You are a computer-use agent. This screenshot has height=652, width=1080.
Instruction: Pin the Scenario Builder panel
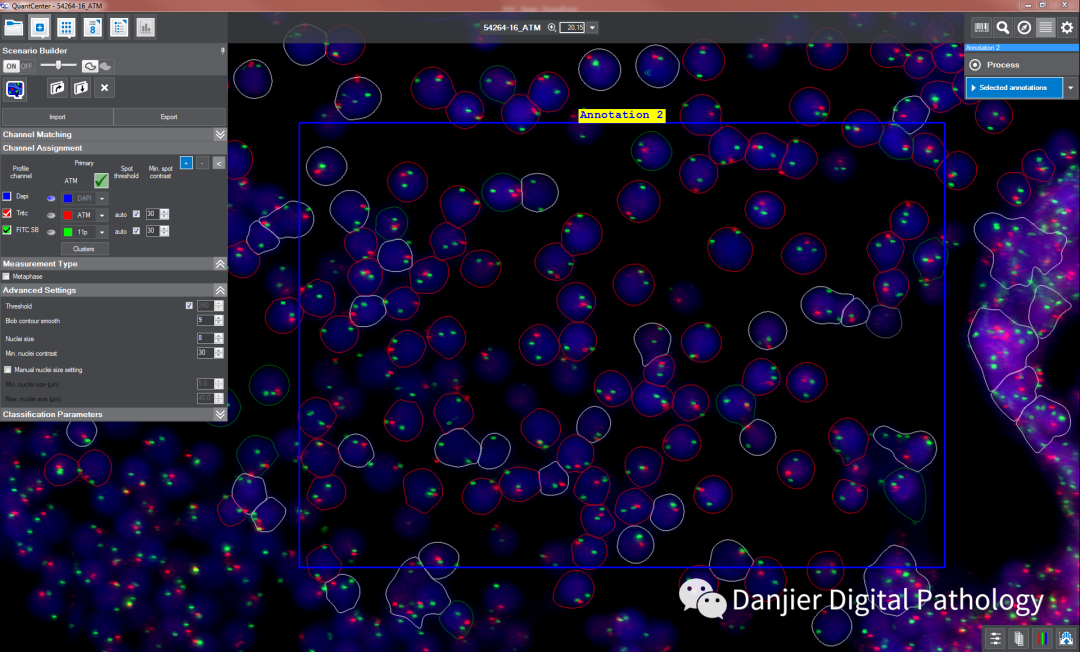pyautogui.click(x=222, y=50)
